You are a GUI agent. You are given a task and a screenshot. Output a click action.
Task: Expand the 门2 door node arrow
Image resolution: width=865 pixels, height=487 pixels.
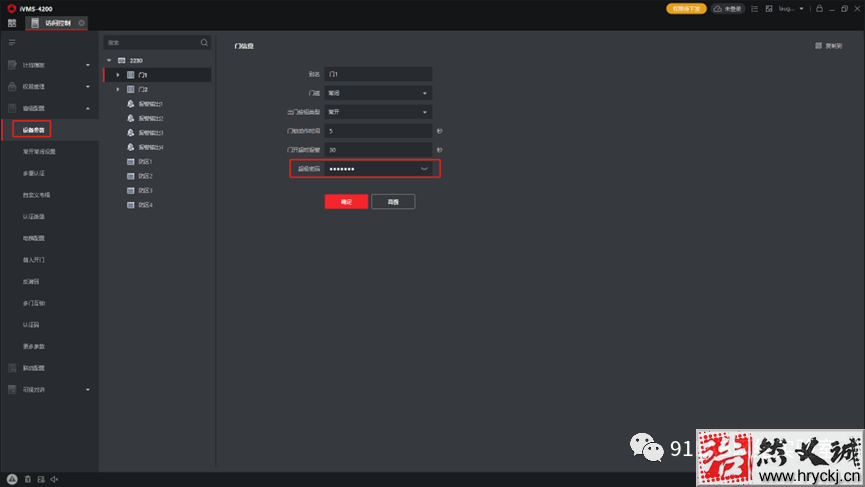click(118, 89)
